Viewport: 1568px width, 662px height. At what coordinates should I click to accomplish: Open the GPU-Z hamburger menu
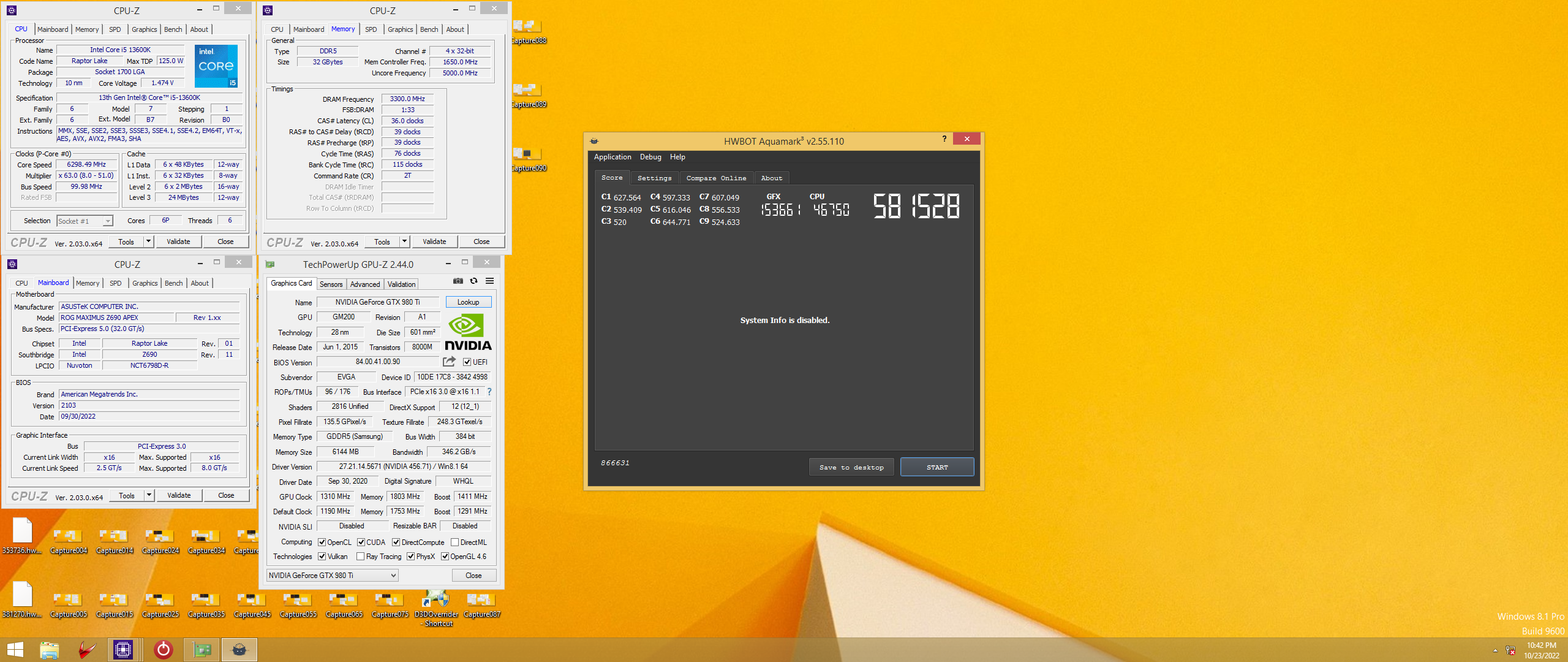[x=489, y=281]
